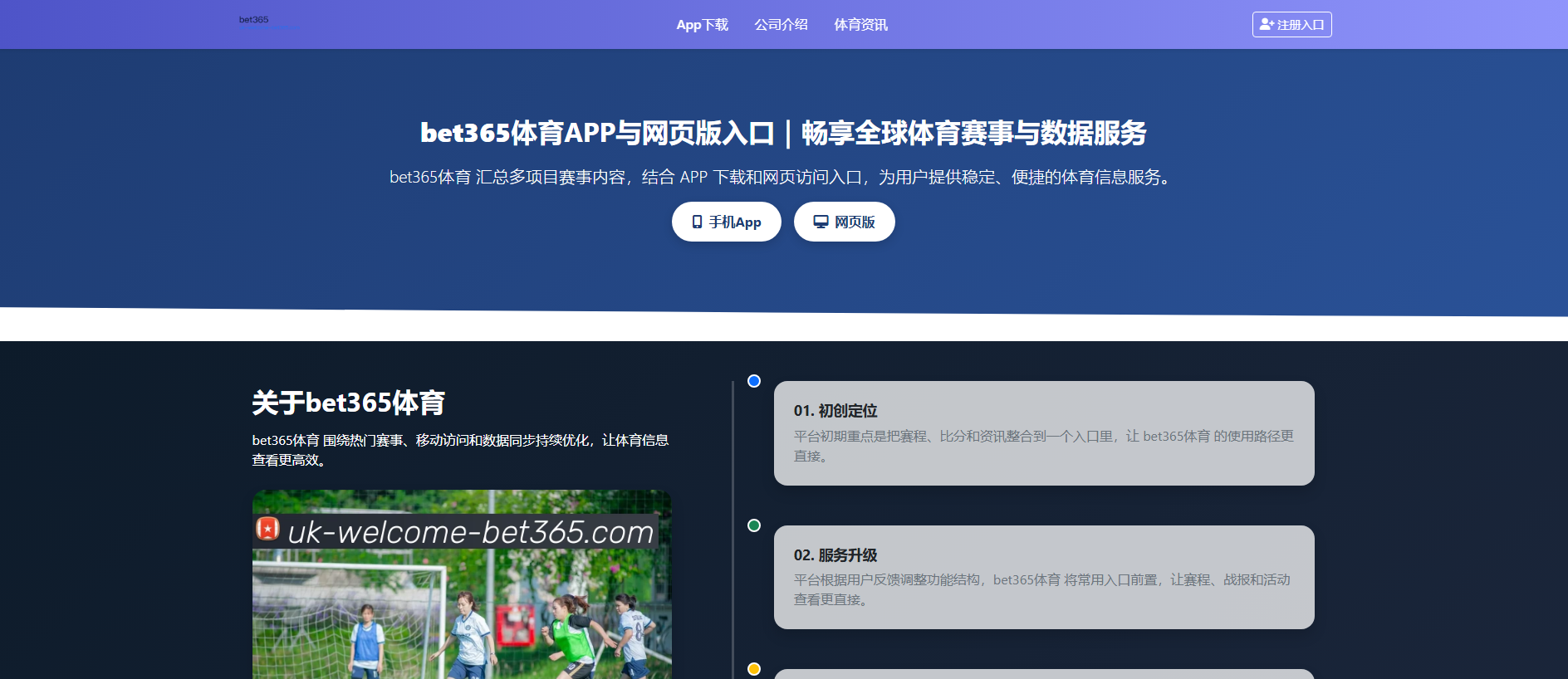
Task: Click the green timeline dot for 服务升级
Action: (754, 525)
